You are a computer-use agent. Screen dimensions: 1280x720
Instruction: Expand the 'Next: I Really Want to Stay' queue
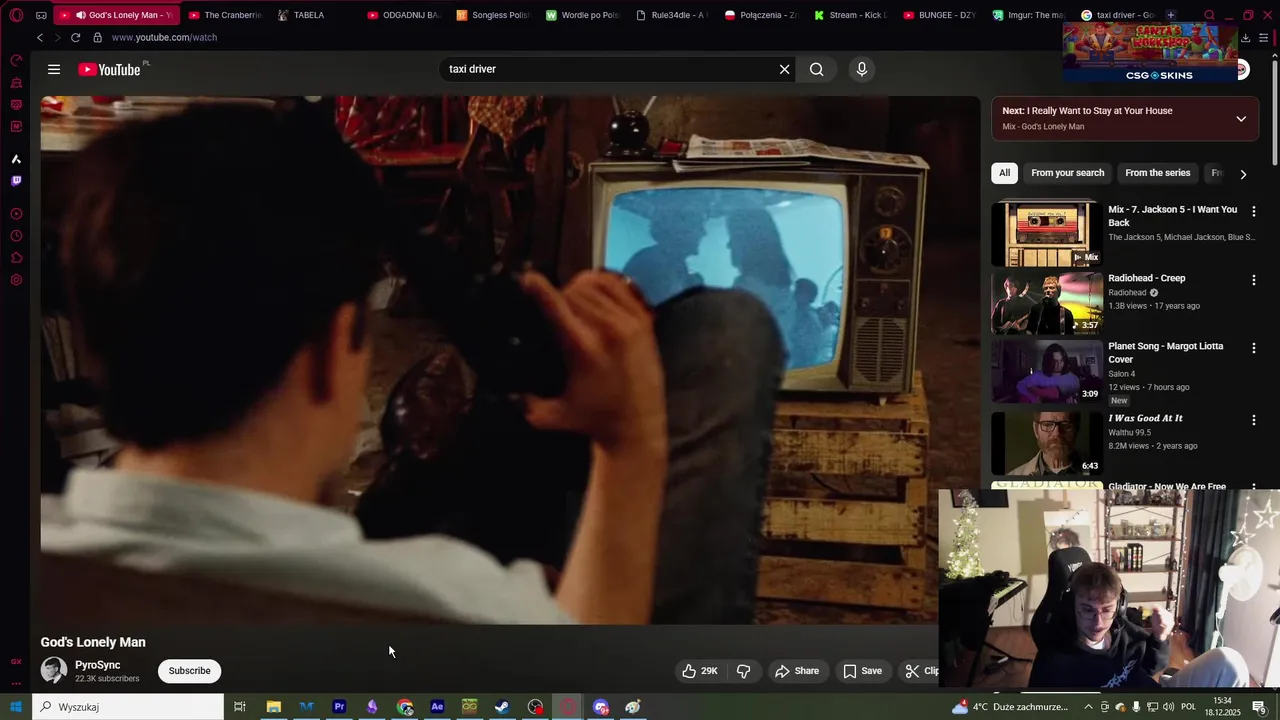pyautogui.click(x=1241, y=118)
